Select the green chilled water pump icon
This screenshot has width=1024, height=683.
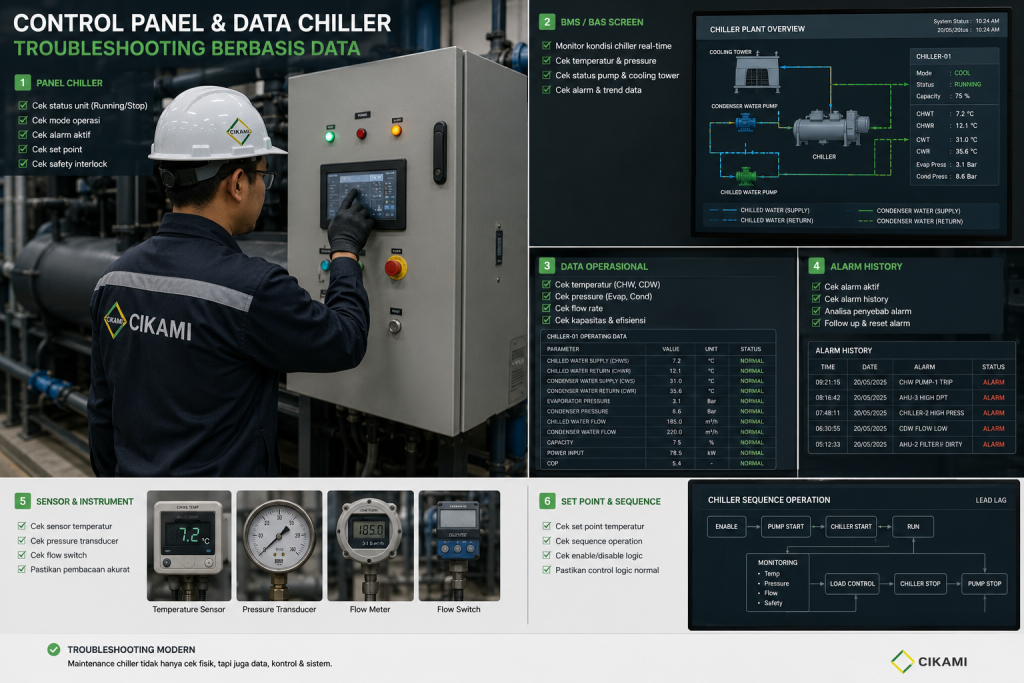(x=746, y=176)
